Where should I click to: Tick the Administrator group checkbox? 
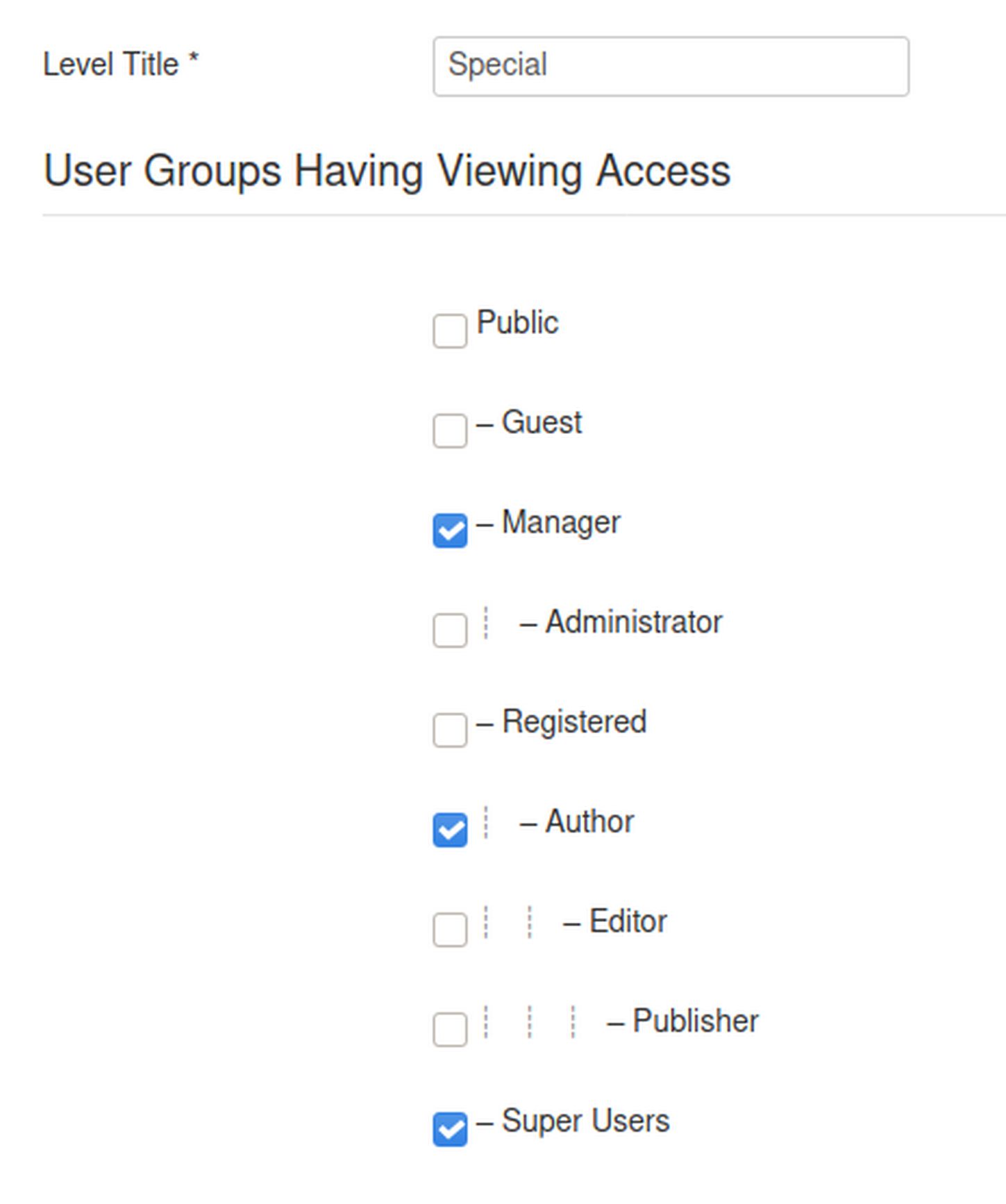pos(449,630)
